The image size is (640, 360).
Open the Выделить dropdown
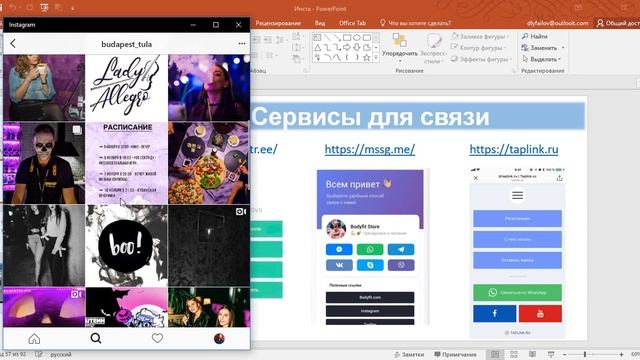[541, 59]
